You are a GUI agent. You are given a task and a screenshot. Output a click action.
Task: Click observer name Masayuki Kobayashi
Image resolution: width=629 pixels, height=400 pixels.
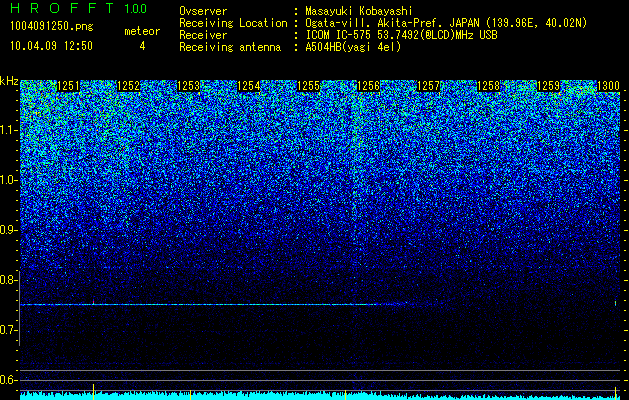(359, 11)
